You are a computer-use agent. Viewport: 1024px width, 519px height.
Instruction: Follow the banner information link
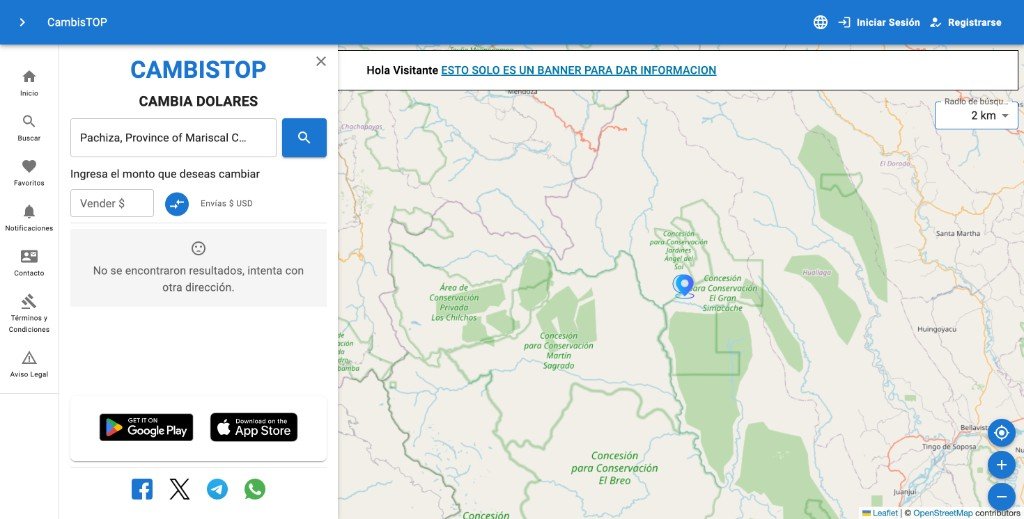coord(579,71)
